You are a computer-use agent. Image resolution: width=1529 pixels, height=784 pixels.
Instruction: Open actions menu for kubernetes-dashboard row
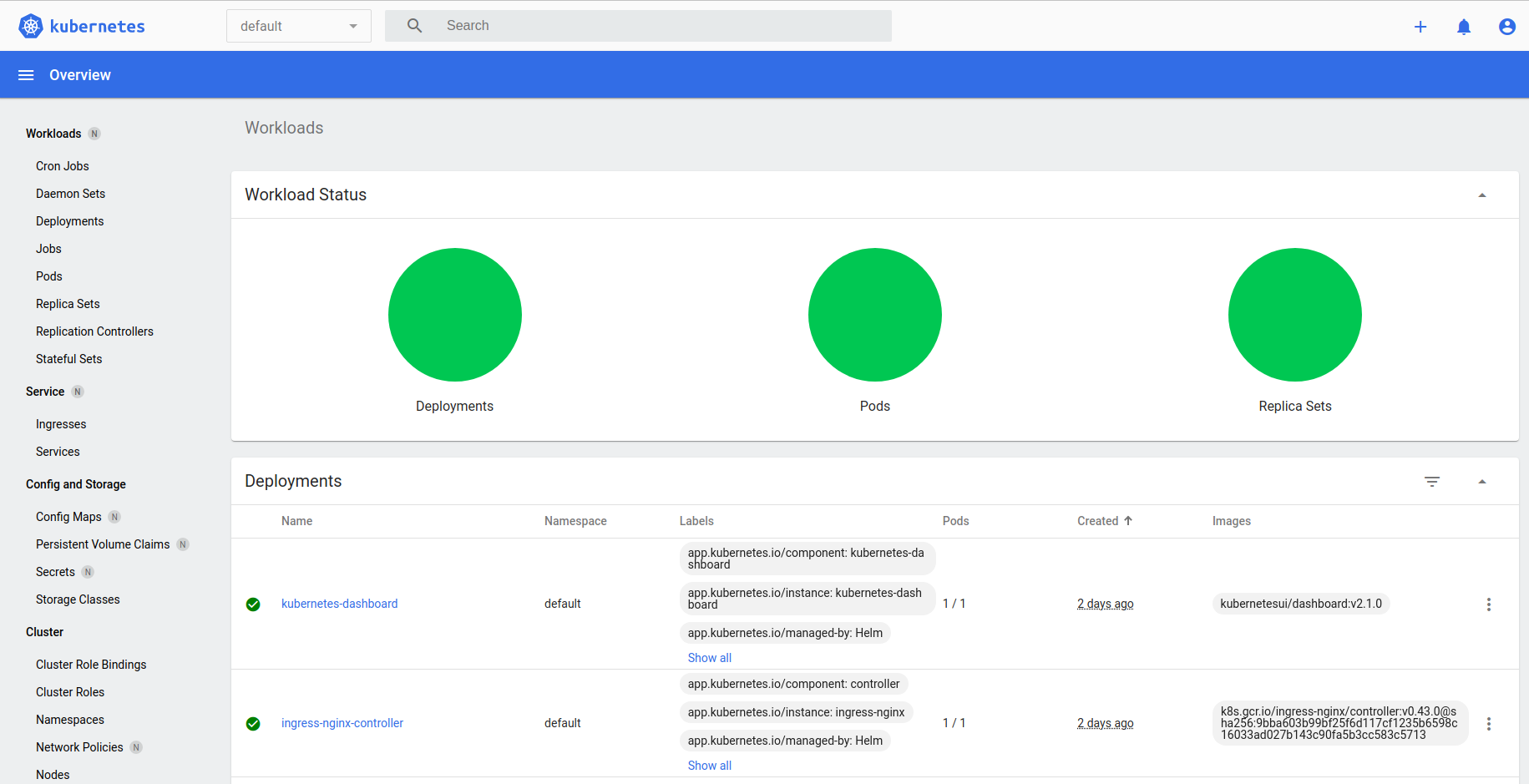pos(1488,604)
